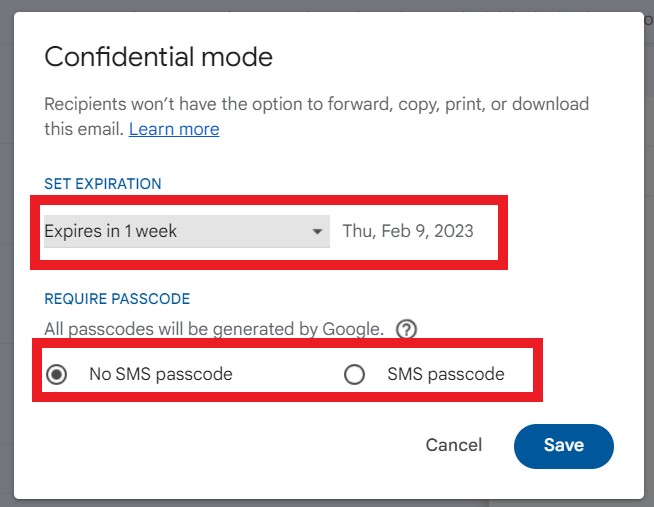
Task: Click the question mark help icon
Action: [x=406, y=329]
